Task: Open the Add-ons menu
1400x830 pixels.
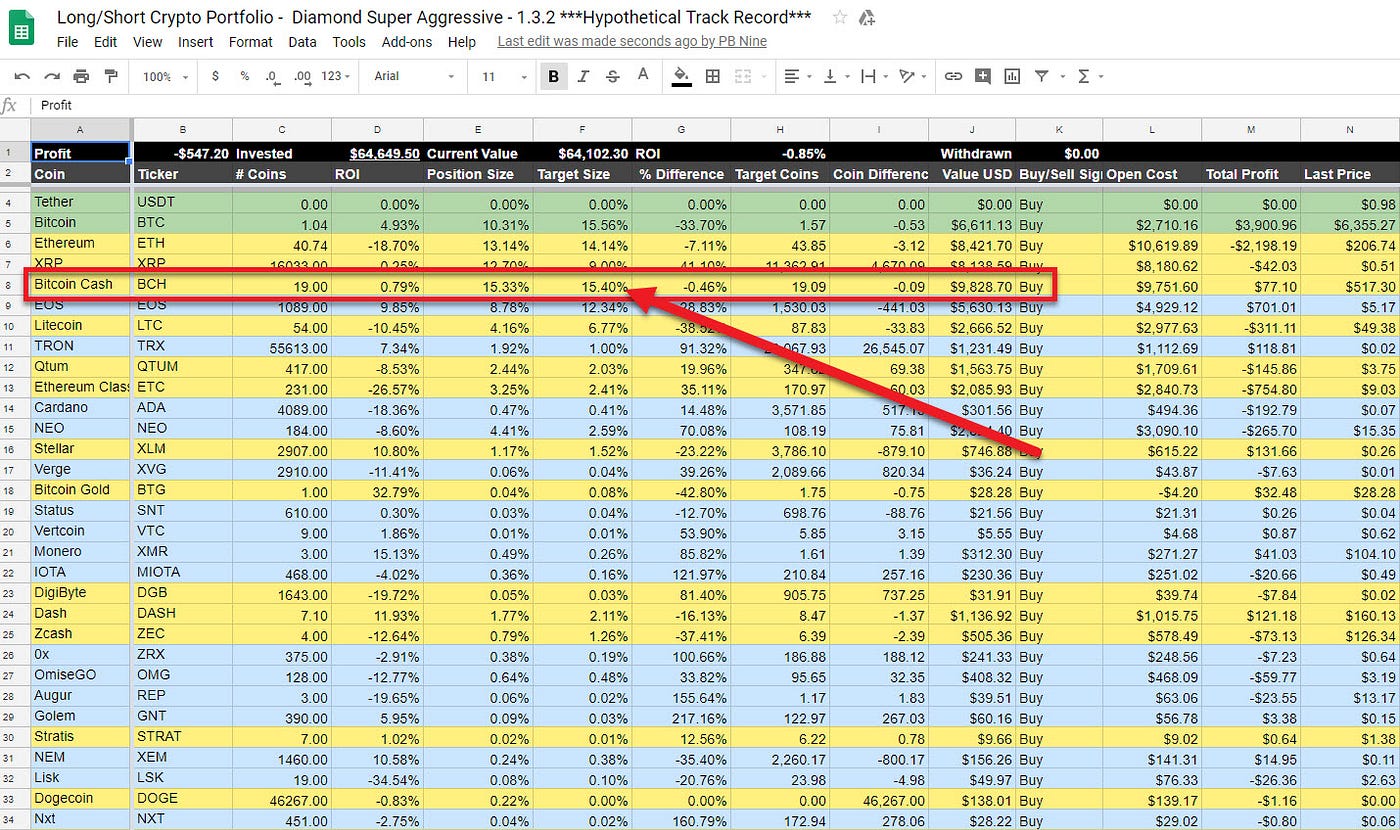Action: [x=407, y=42]
